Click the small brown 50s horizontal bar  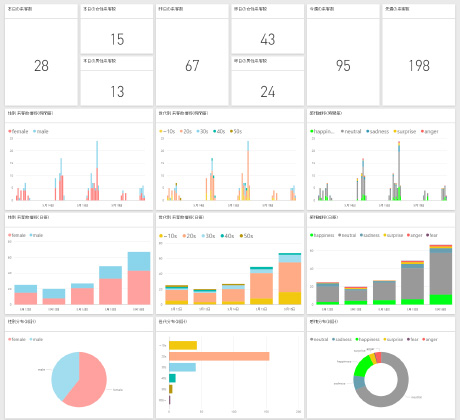171,389
